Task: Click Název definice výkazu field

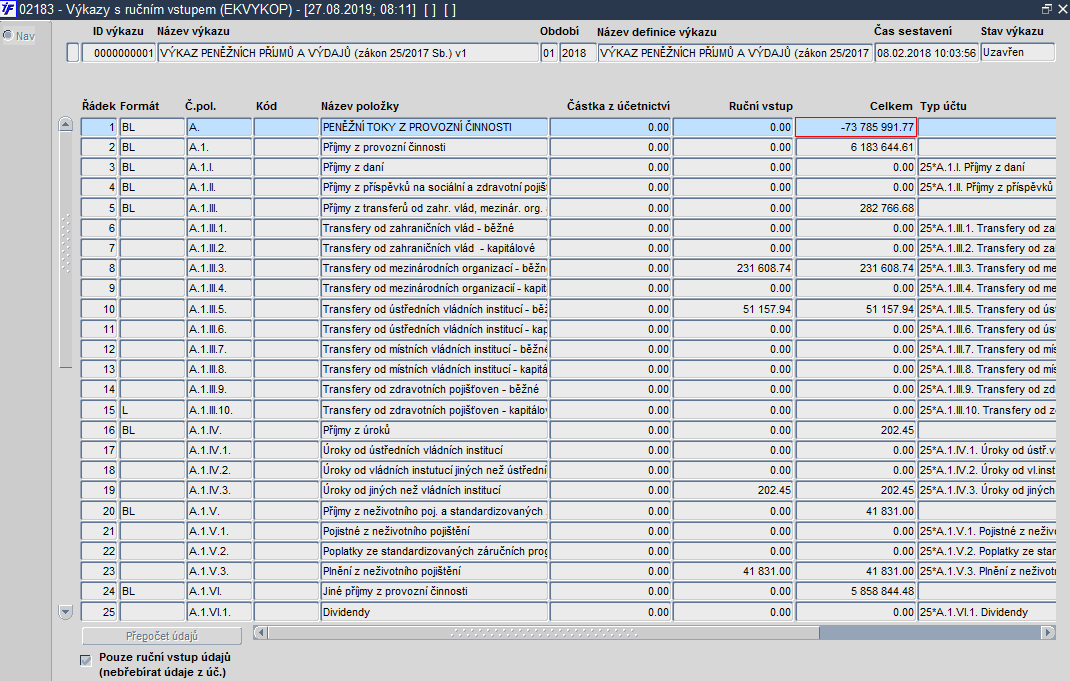Action: click(x=736, y=53)
